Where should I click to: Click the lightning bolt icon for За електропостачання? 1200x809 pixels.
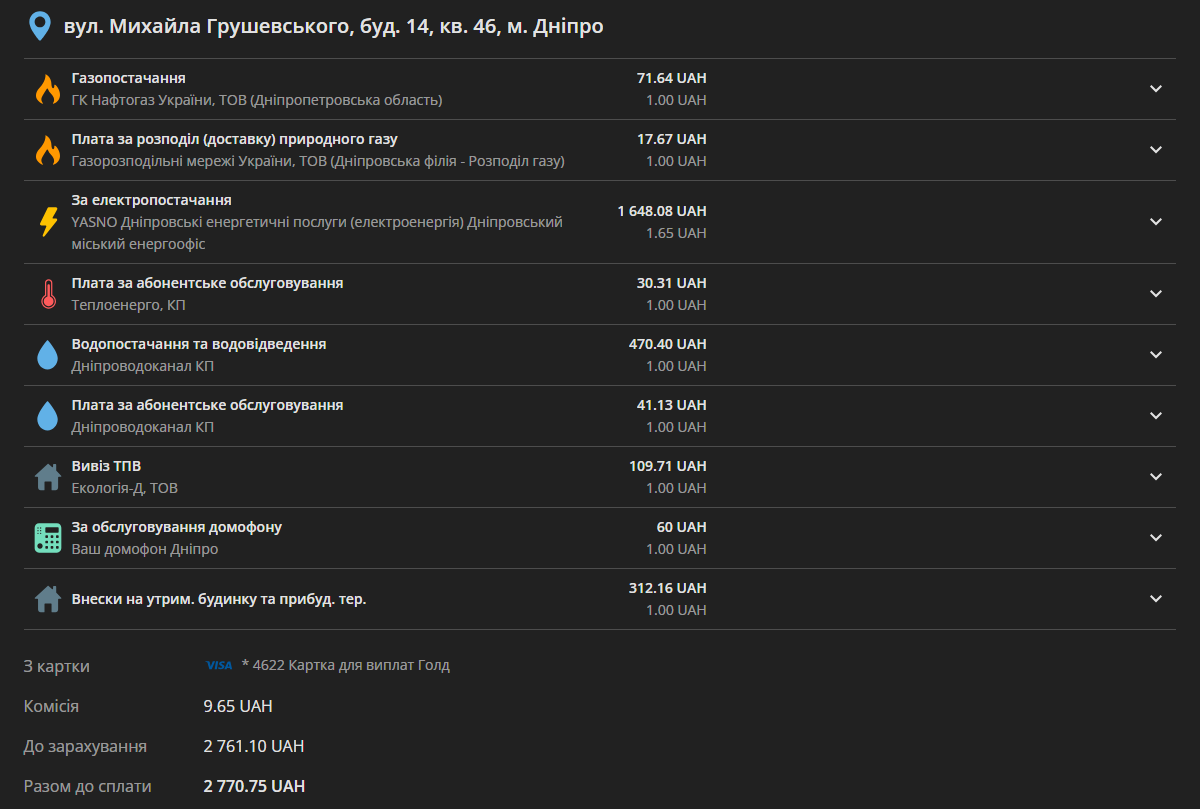tap(48, 221)
